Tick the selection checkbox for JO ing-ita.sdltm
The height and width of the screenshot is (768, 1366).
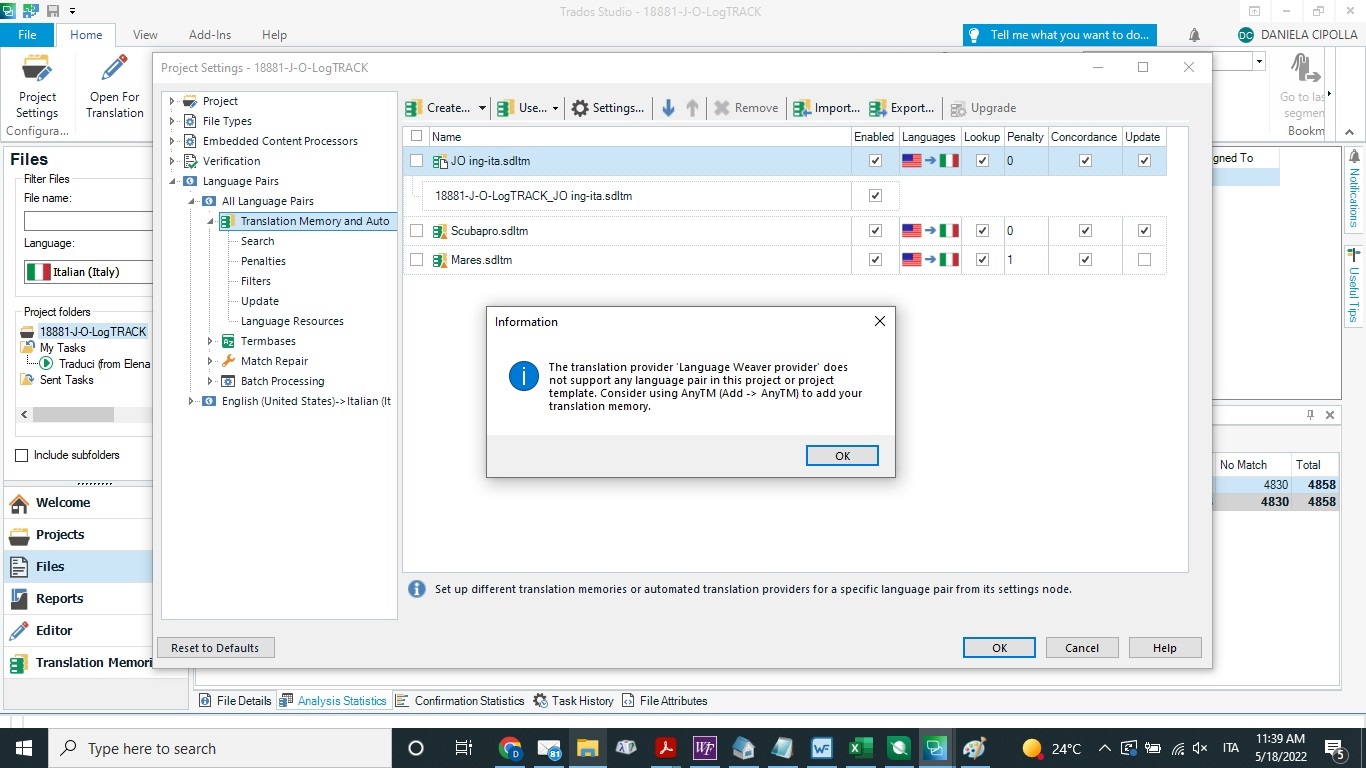[x=417, y=161]
